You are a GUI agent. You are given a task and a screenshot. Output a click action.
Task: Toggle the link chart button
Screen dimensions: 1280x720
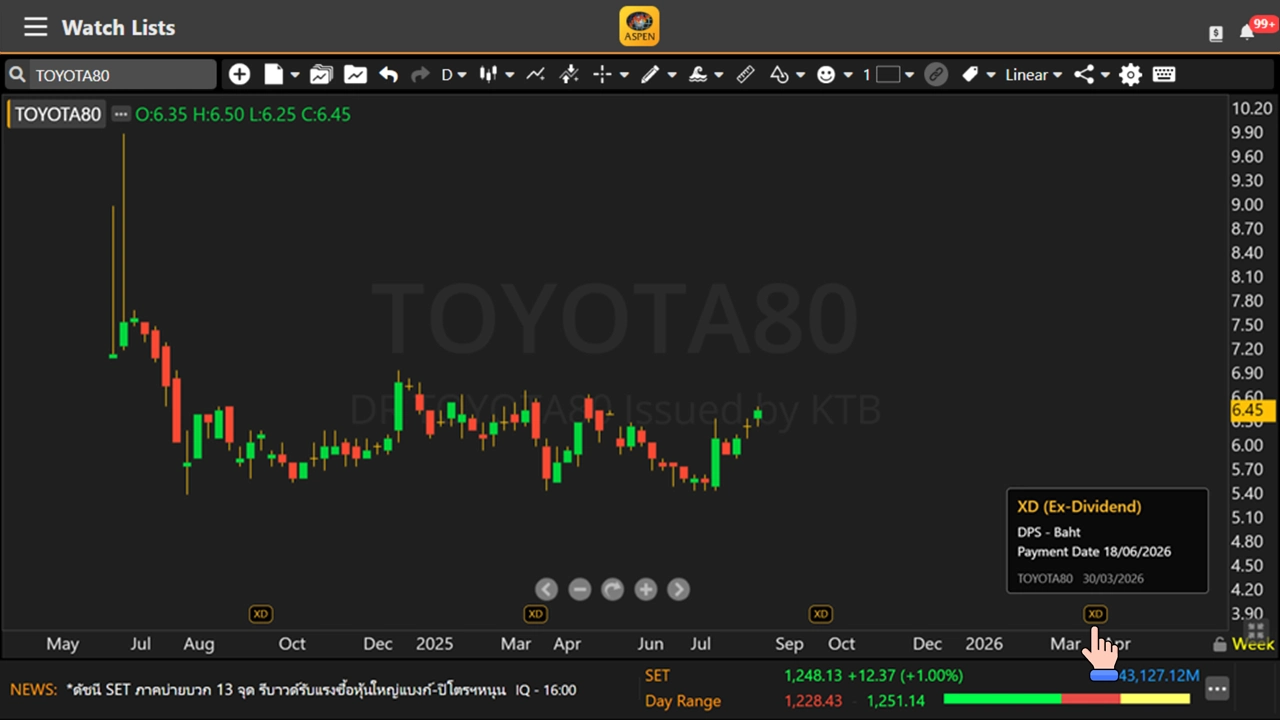936,74
